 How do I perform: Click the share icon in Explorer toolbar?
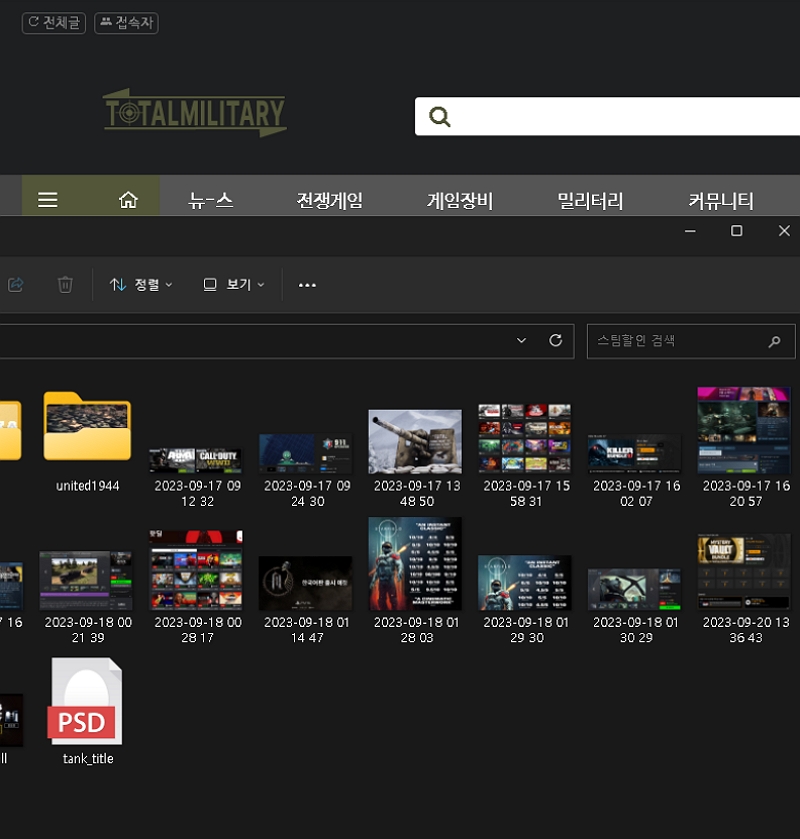(x=16, y=285)
